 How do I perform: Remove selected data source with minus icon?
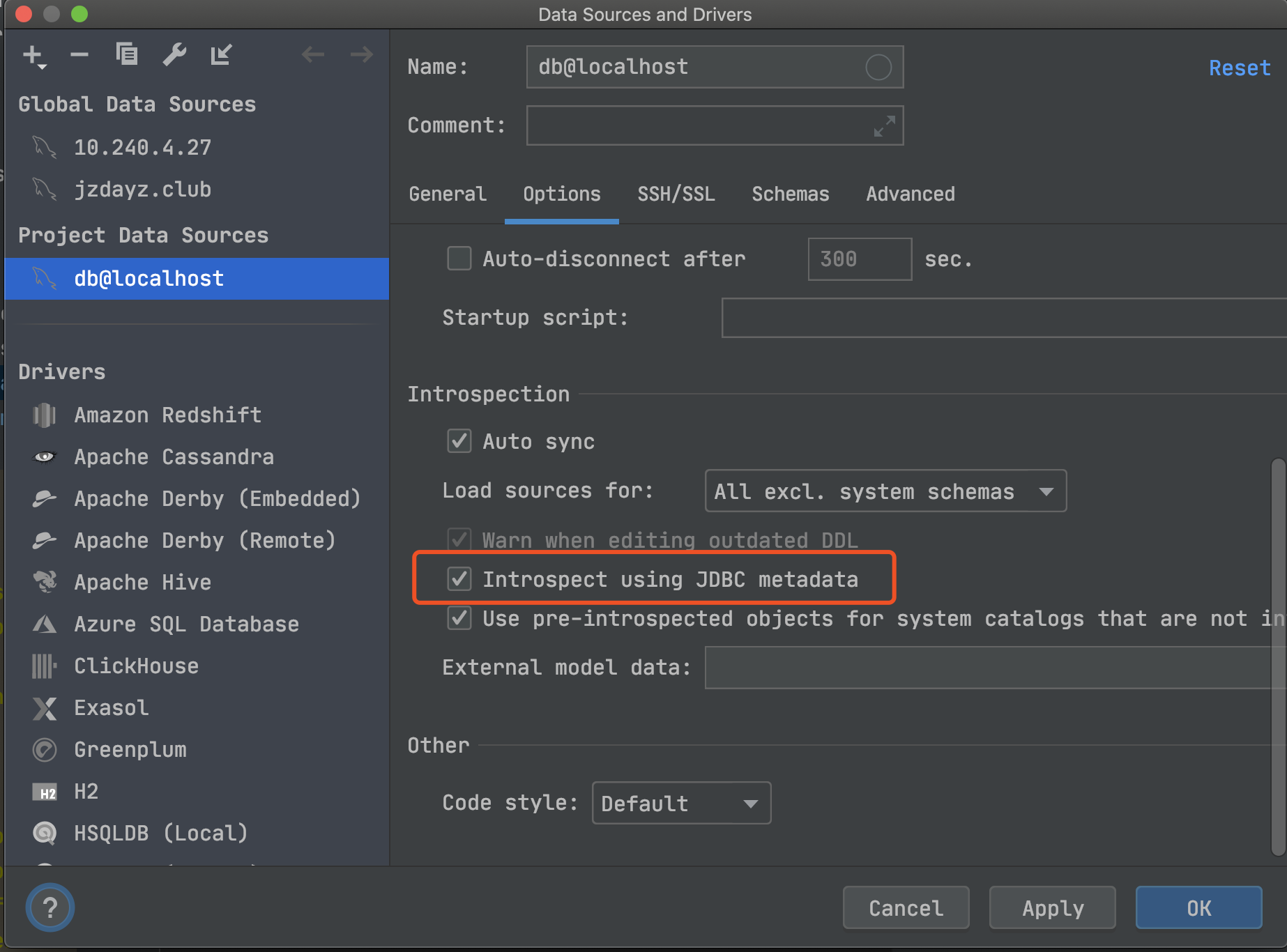point(79,54)
